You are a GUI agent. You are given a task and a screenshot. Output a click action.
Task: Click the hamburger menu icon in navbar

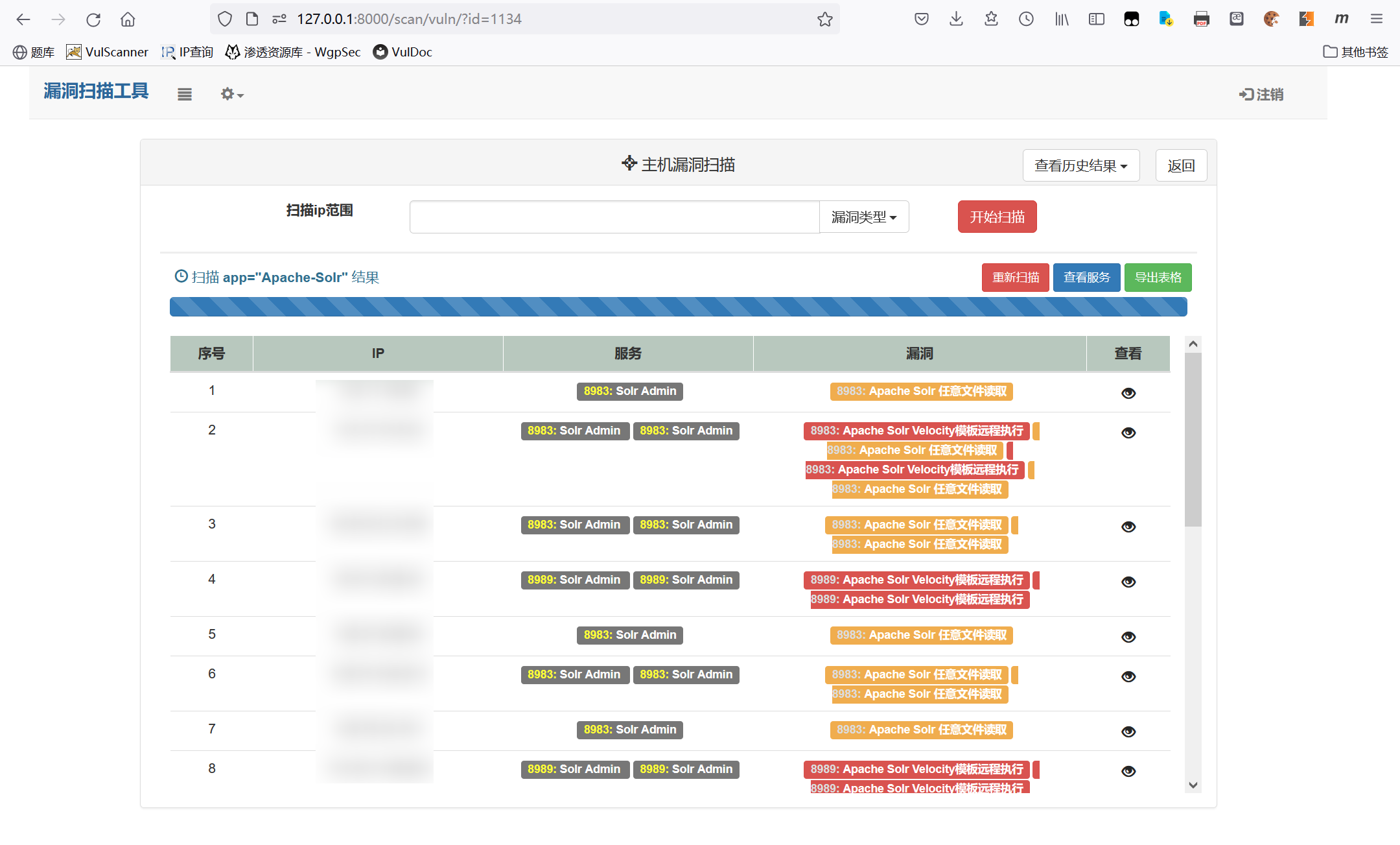[185, 95]
